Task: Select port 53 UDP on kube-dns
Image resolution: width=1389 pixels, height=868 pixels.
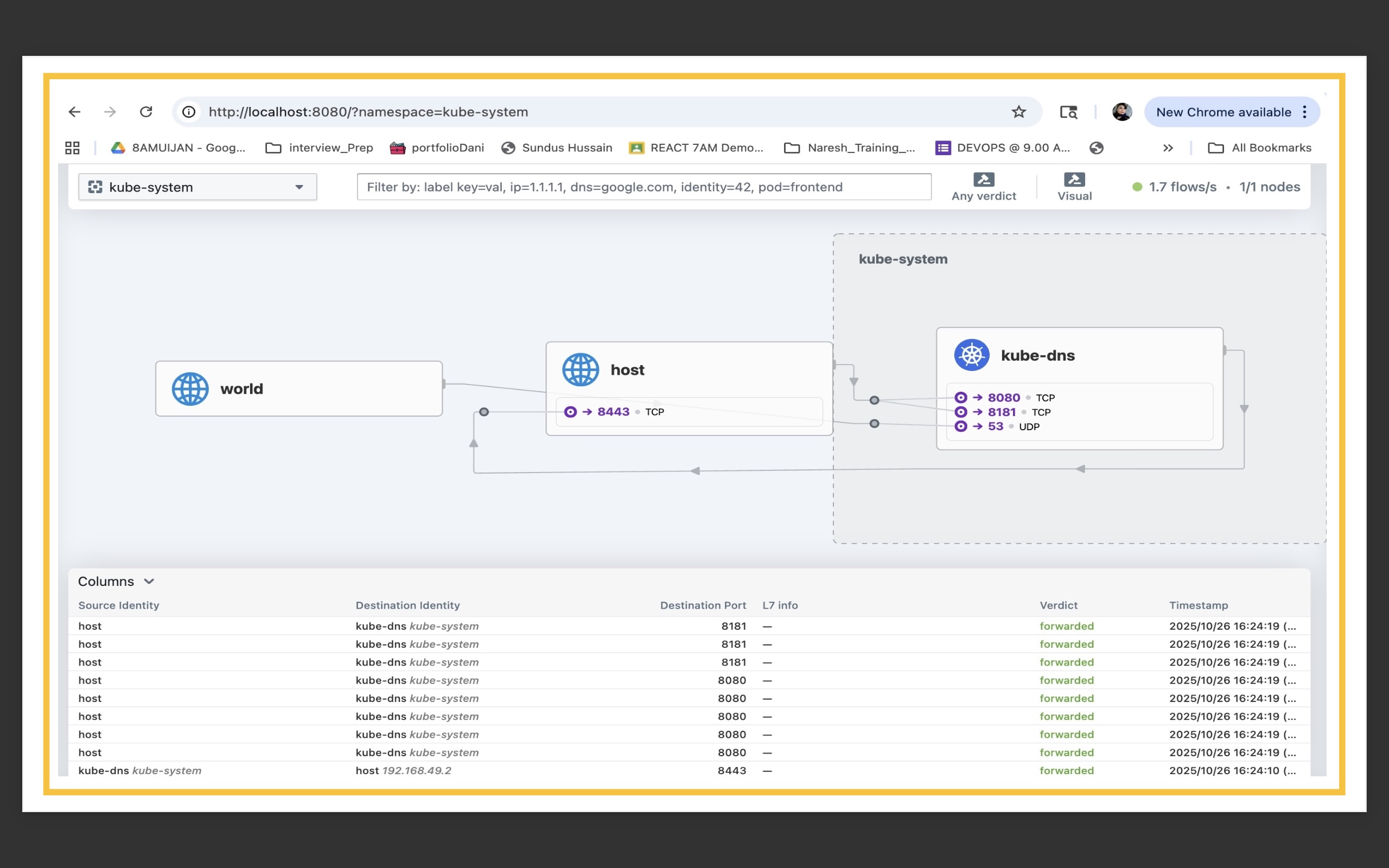Action: [x=995, y=426]
